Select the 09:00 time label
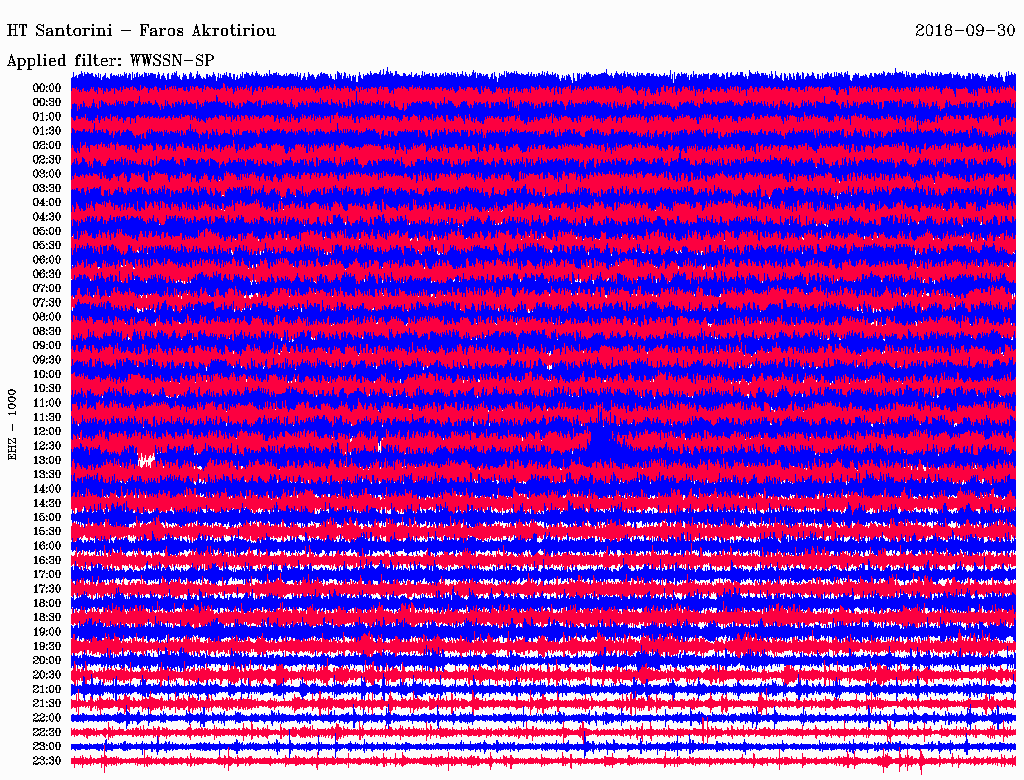 [47, 345]
